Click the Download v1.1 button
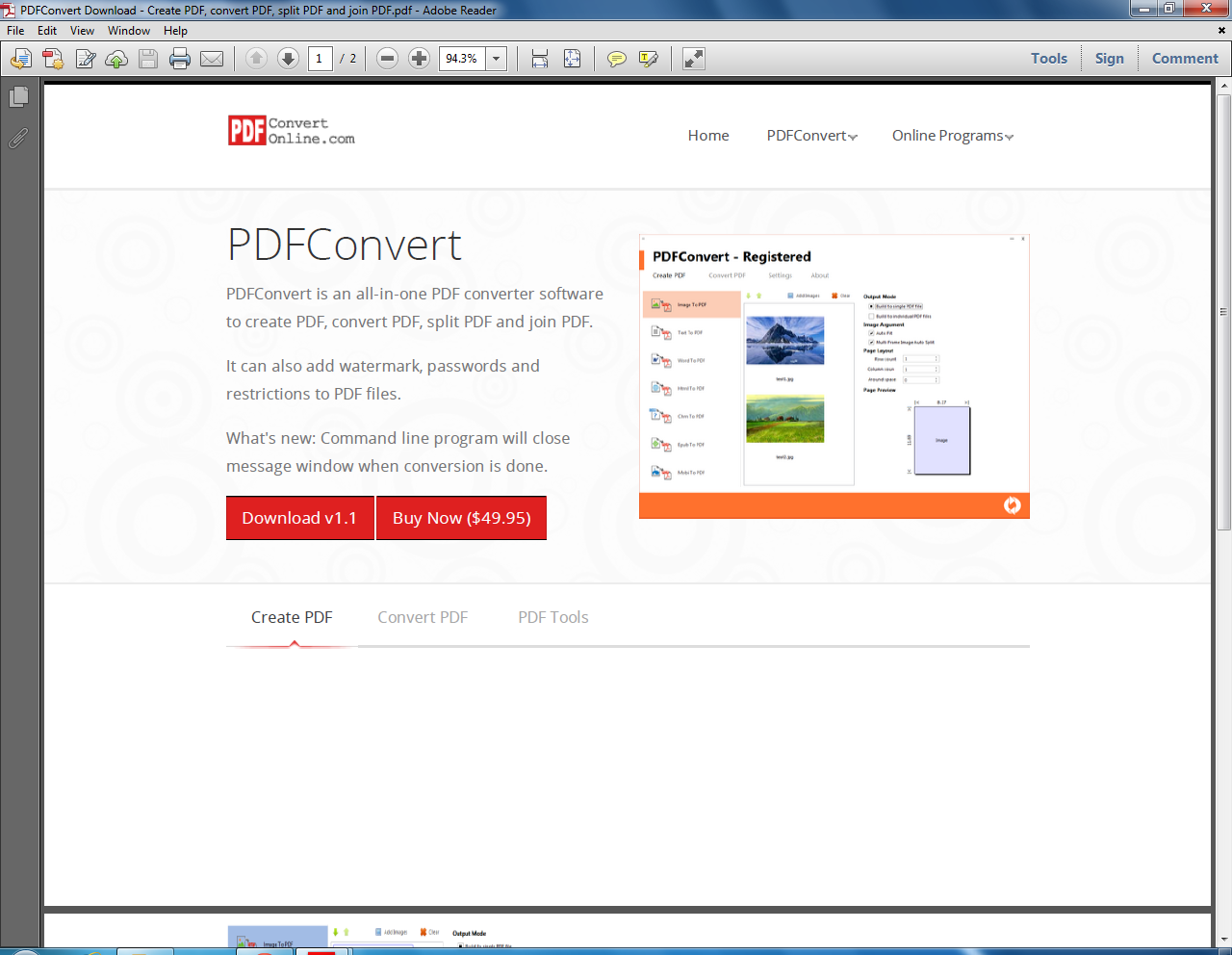 (299, 518)
